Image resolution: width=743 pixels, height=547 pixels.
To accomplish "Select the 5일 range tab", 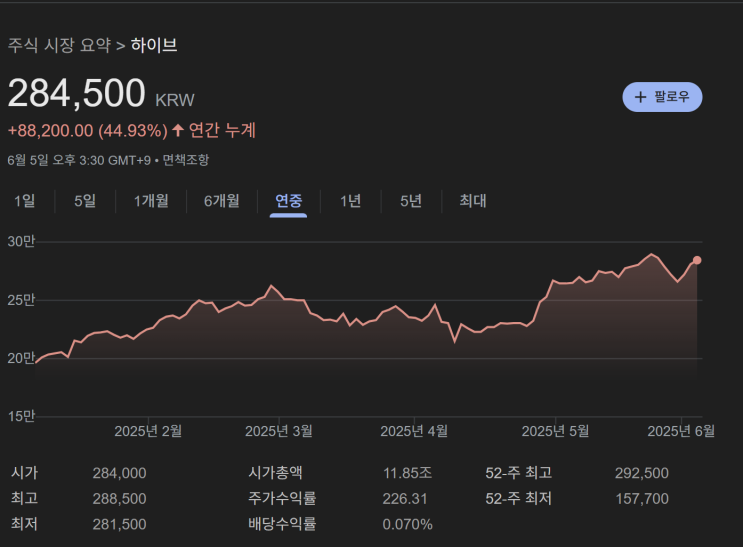I will [x=85, y=201].
